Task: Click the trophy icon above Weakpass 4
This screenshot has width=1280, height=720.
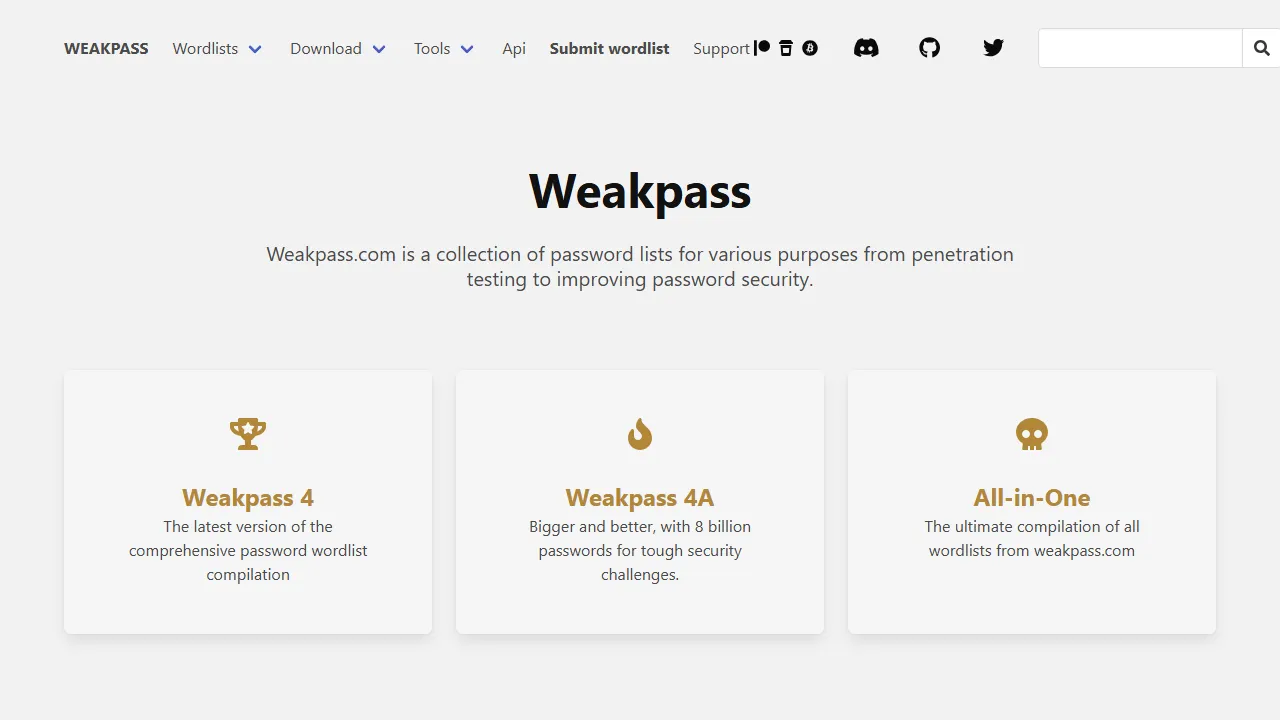Action: 248,433
